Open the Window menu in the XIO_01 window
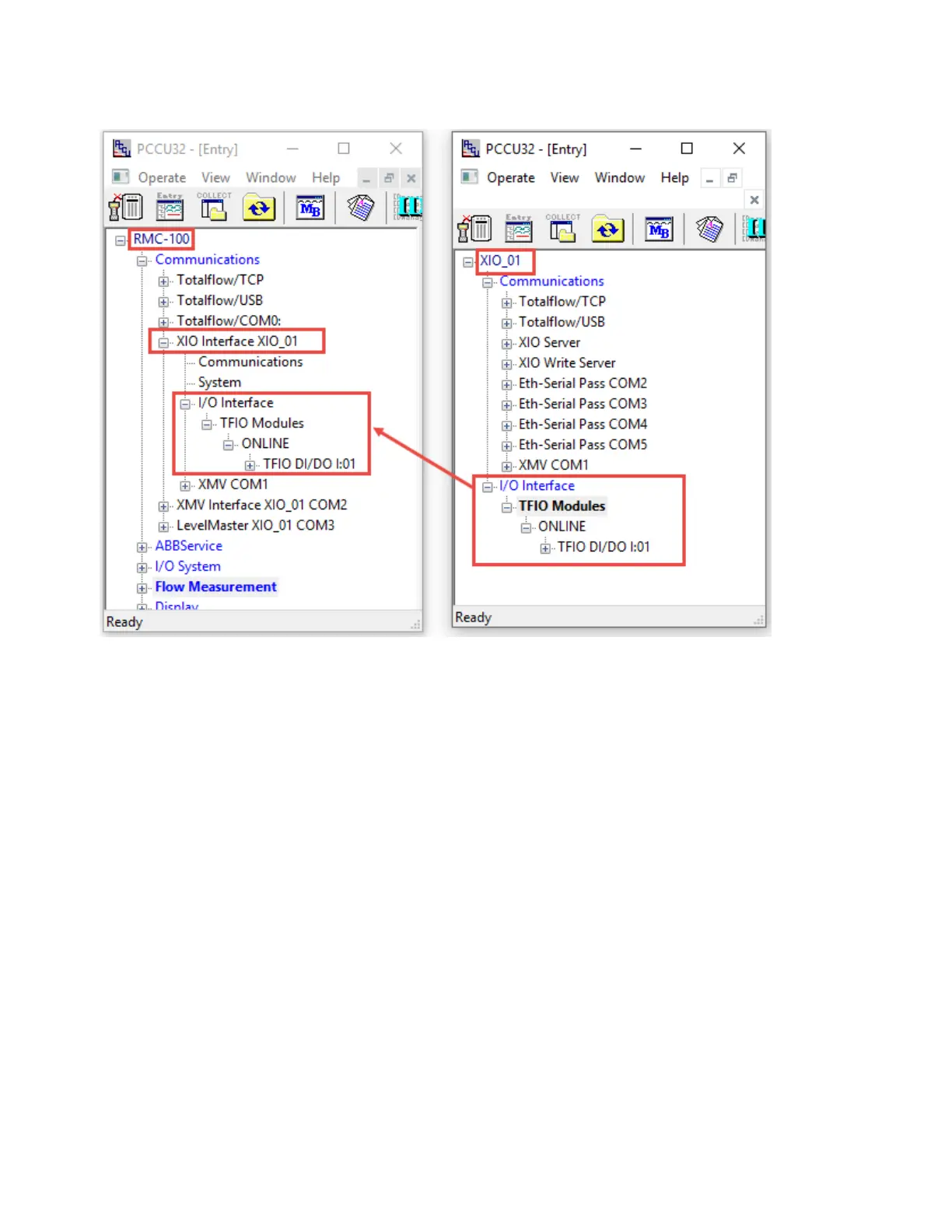 620,177
